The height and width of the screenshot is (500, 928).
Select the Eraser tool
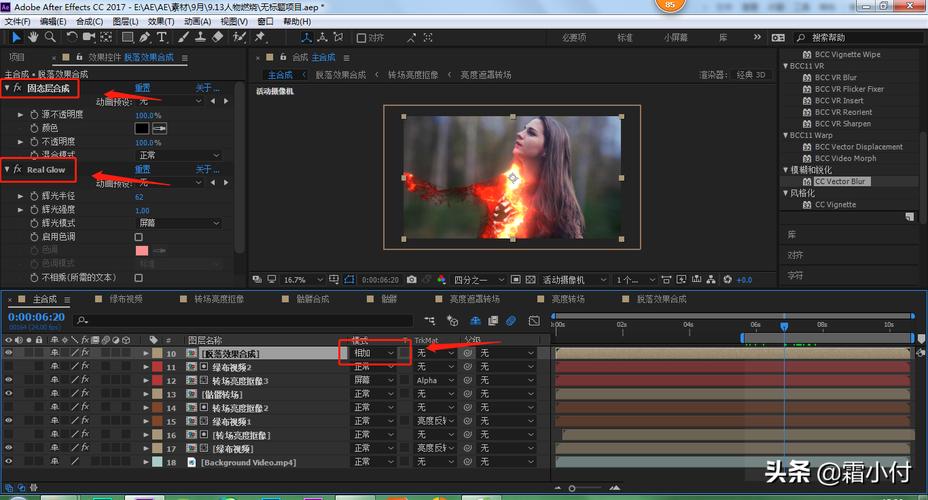point(218,37)
